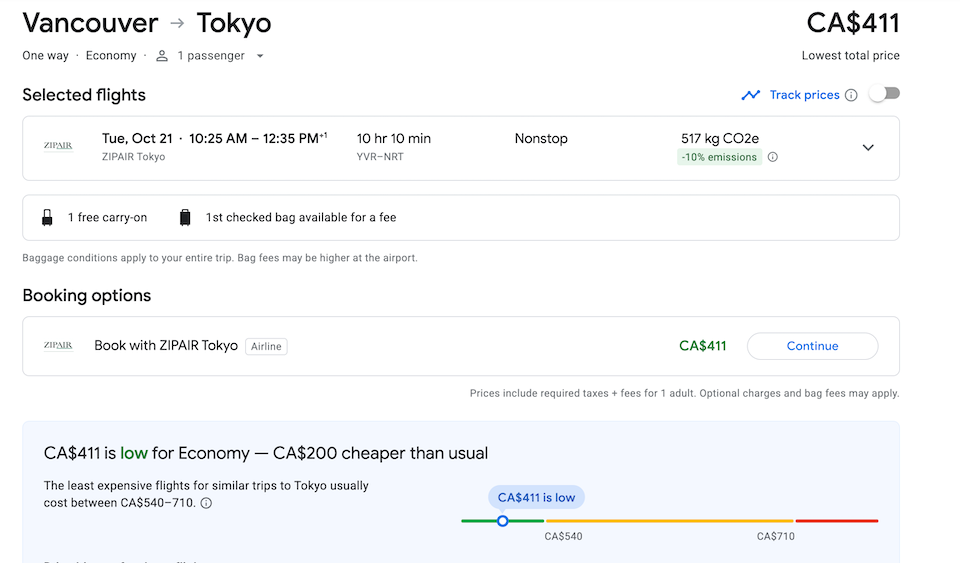Click the '10 hr 10 min' duration text
The width and height of the screenshot is (960, 563).
point(394,138)
